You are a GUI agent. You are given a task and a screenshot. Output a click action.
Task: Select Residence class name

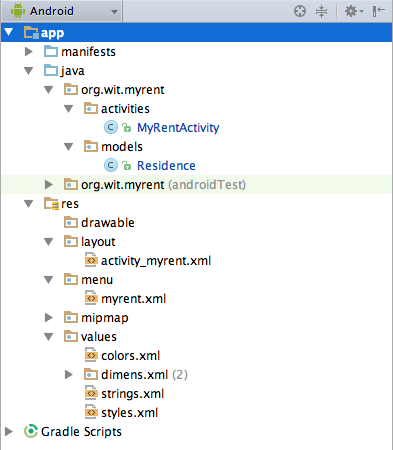166,166
